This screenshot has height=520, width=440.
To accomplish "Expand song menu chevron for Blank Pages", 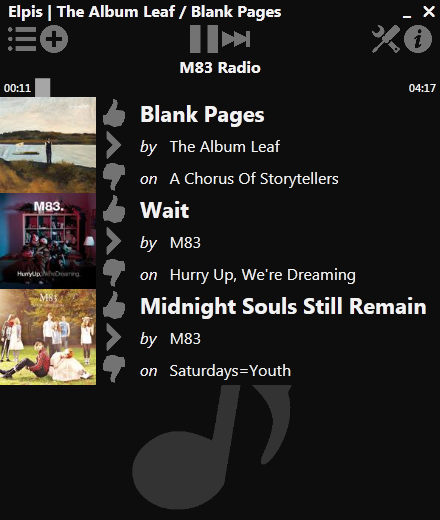I will [x=114, y=145].
